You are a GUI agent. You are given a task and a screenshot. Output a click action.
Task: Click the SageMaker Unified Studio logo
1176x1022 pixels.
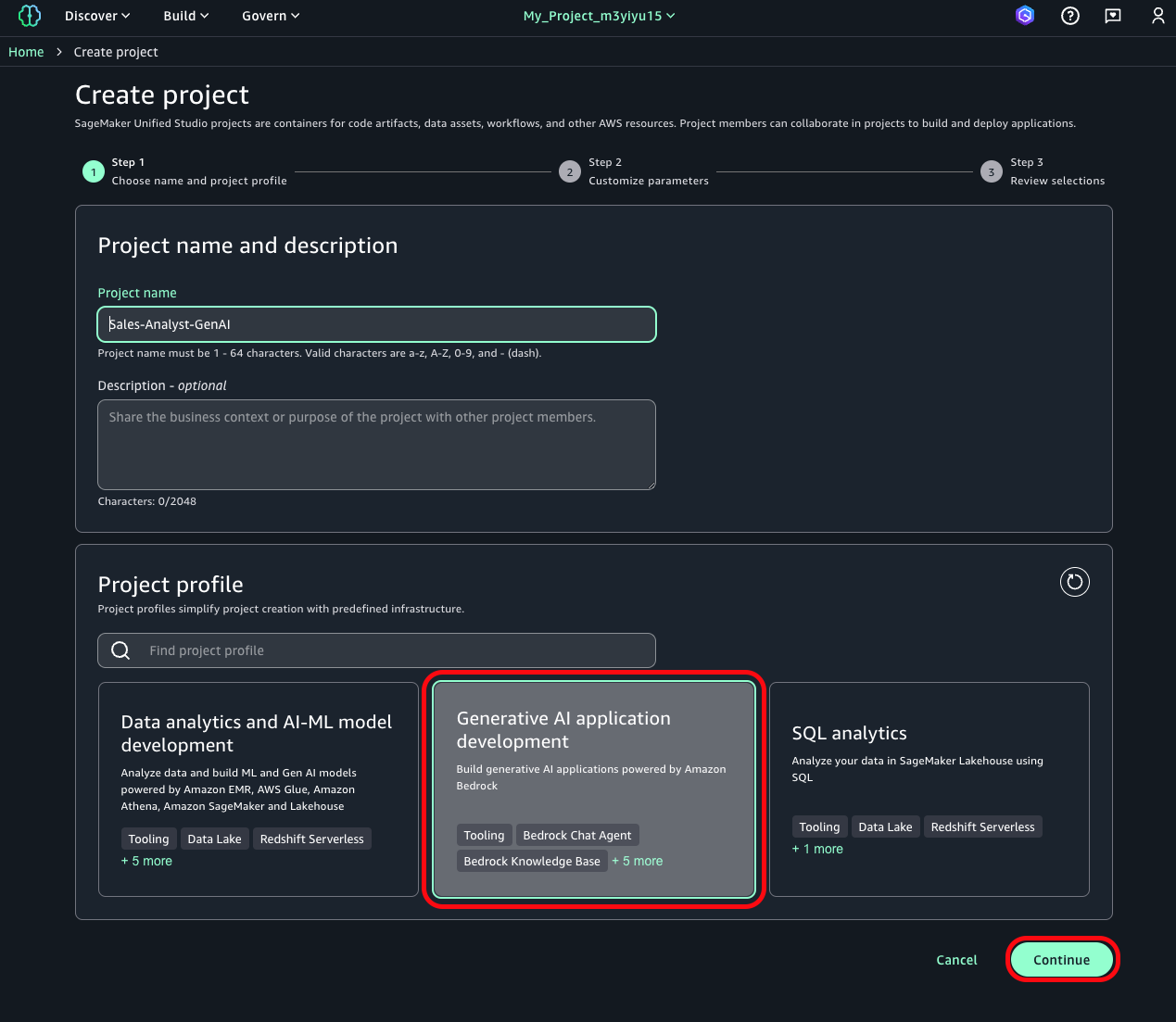(29, 16)
